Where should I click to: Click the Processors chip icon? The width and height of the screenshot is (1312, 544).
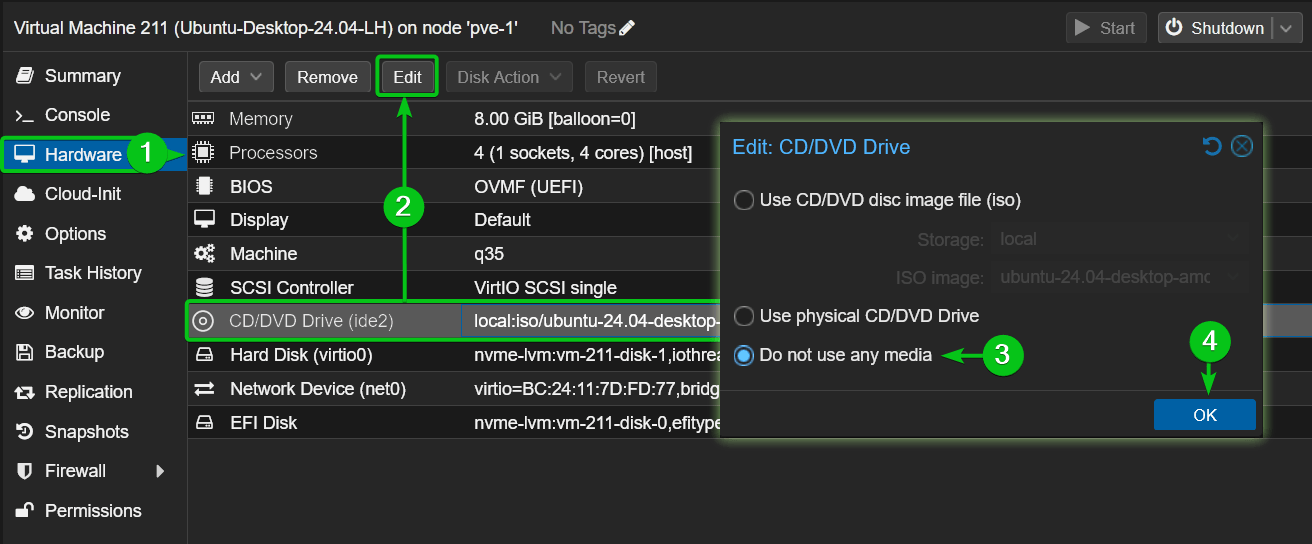coord(203,153)
